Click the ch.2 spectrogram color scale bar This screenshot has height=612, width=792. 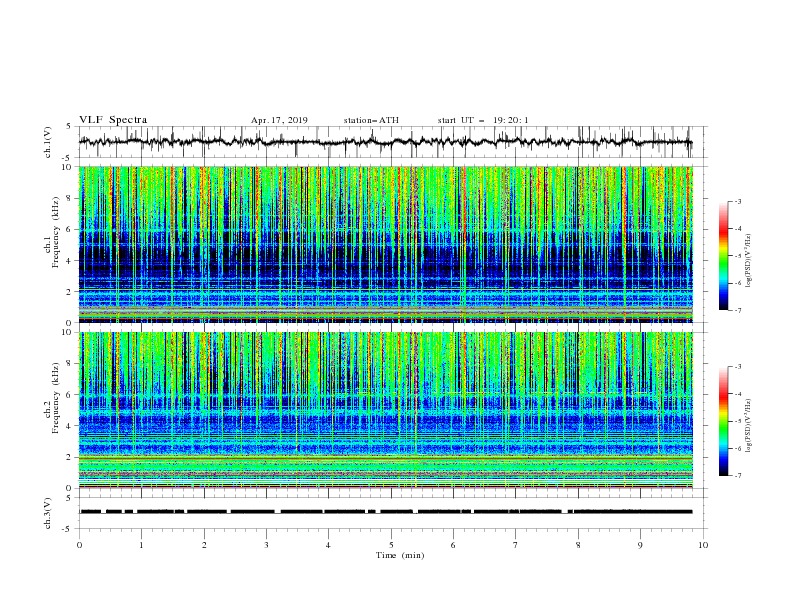723,421
